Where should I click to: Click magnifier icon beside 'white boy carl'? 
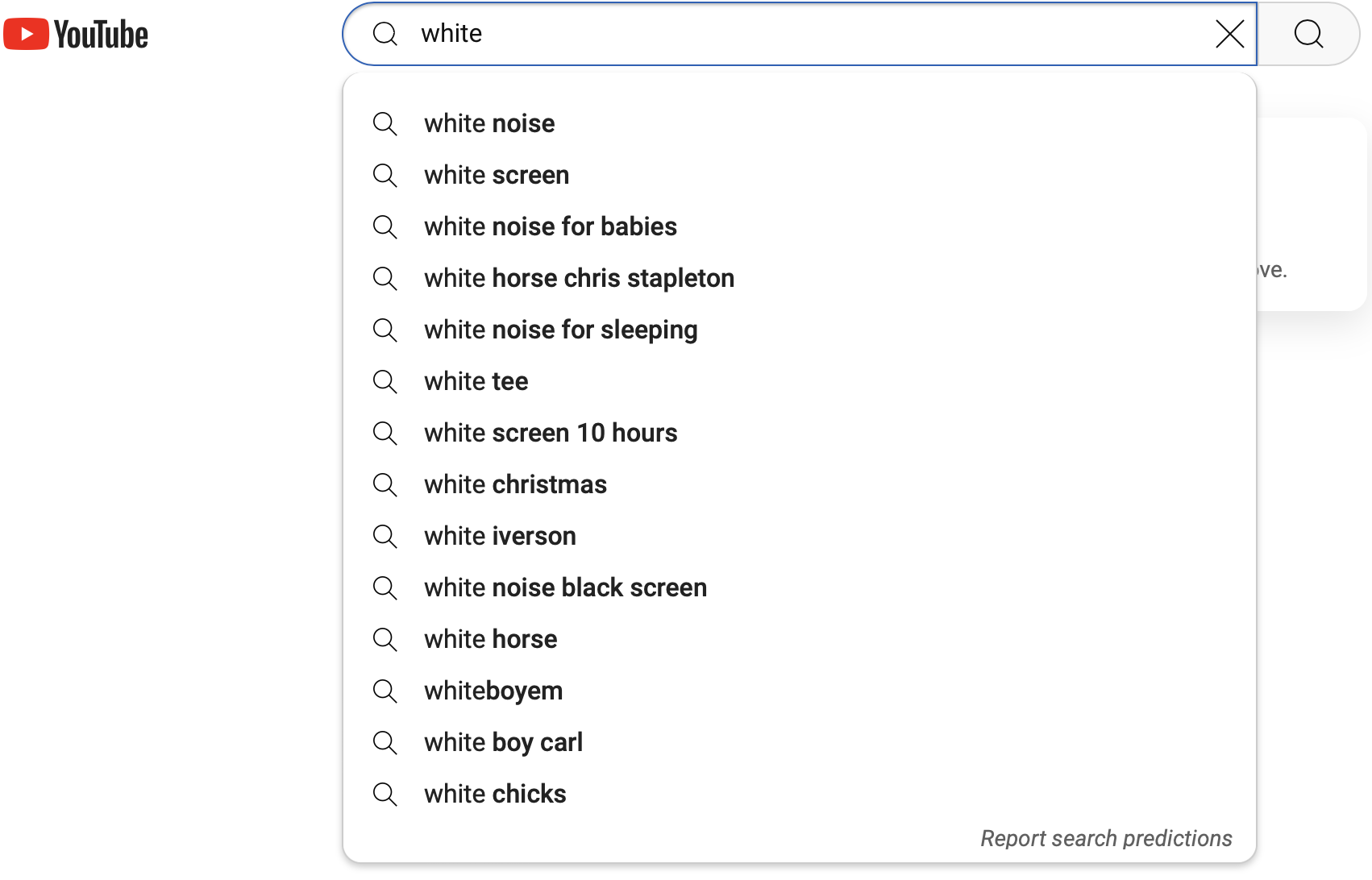pos(385,742)
